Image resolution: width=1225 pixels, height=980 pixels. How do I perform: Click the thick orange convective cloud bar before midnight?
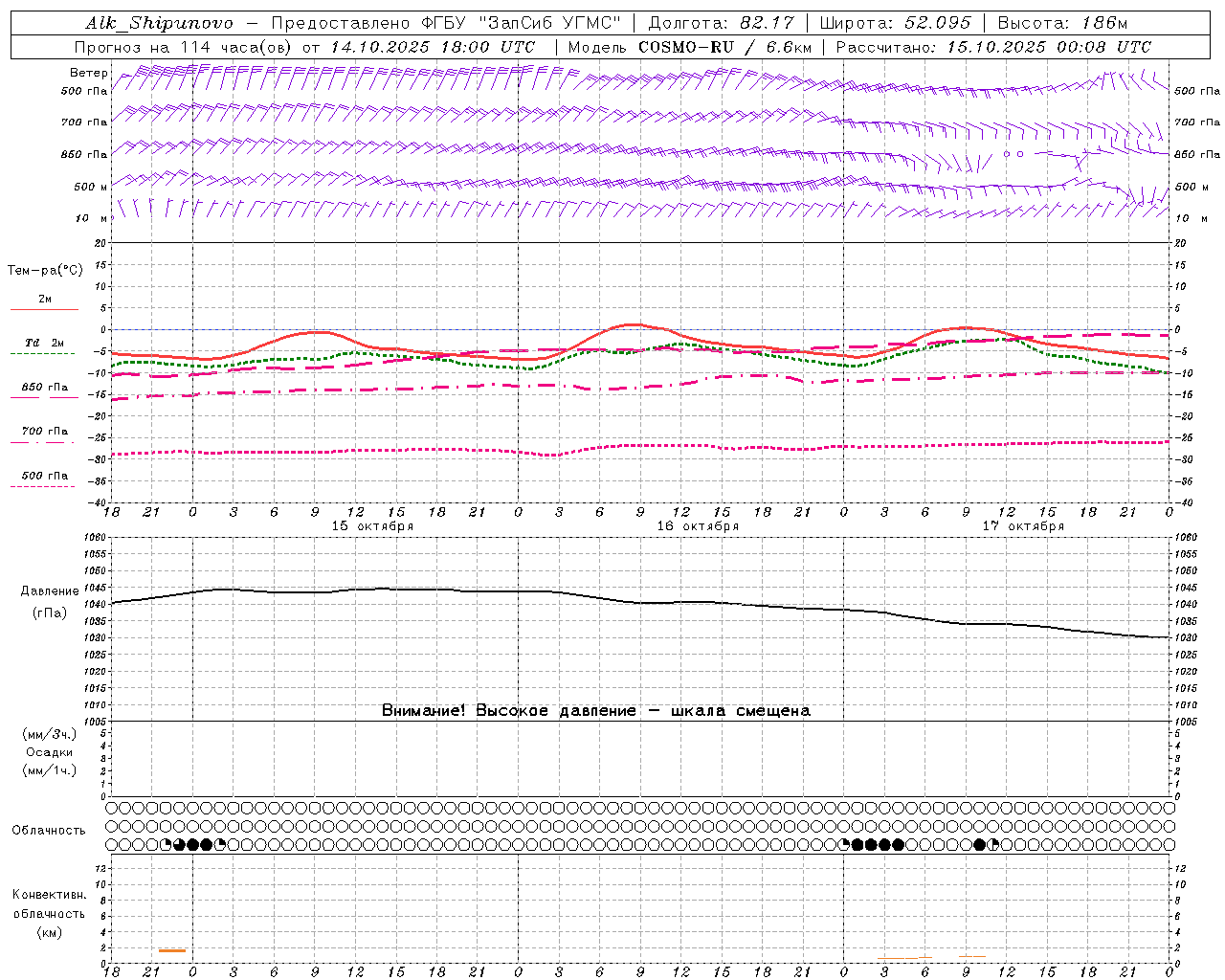pos(172,950)
